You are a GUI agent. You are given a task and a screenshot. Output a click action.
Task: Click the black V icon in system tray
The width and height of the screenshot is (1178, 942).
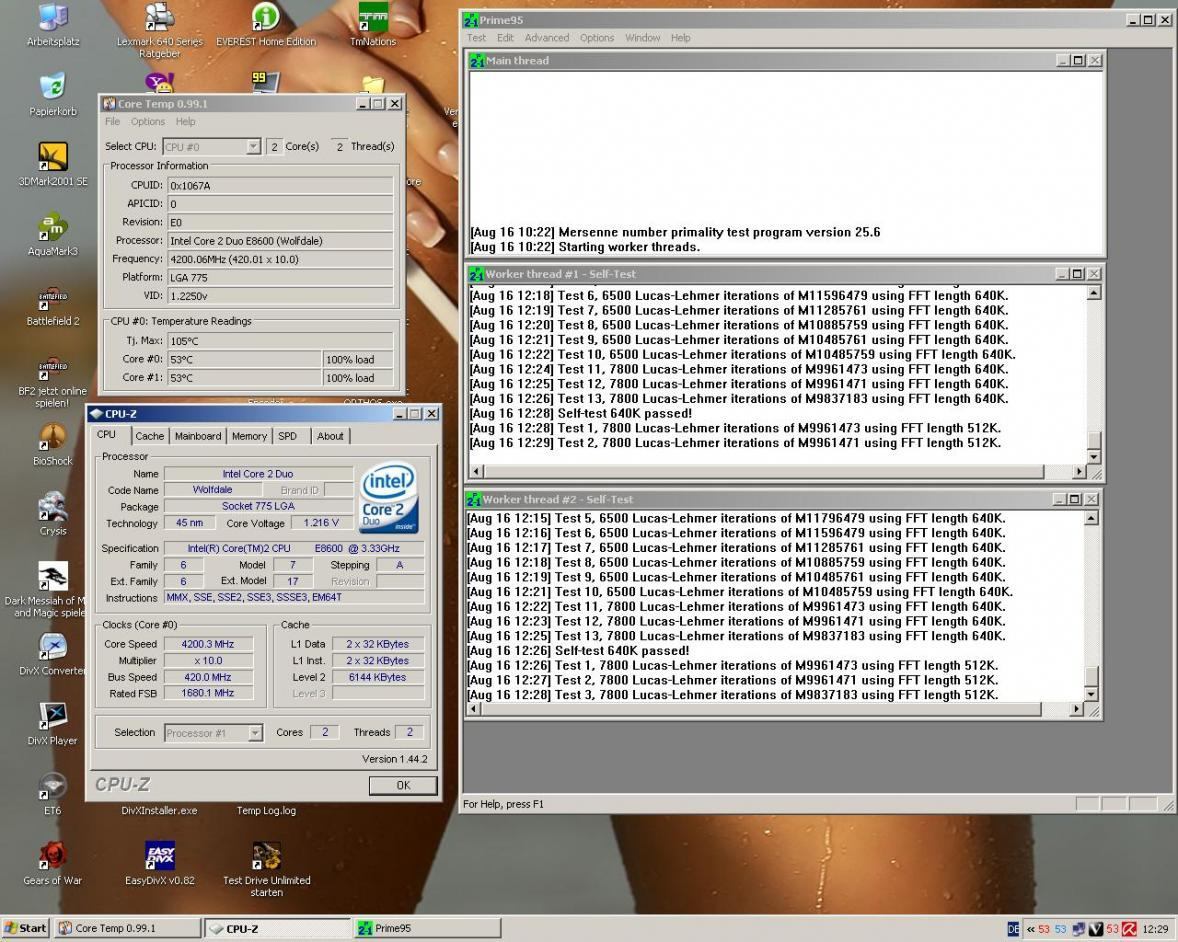tap(1095, 929)
